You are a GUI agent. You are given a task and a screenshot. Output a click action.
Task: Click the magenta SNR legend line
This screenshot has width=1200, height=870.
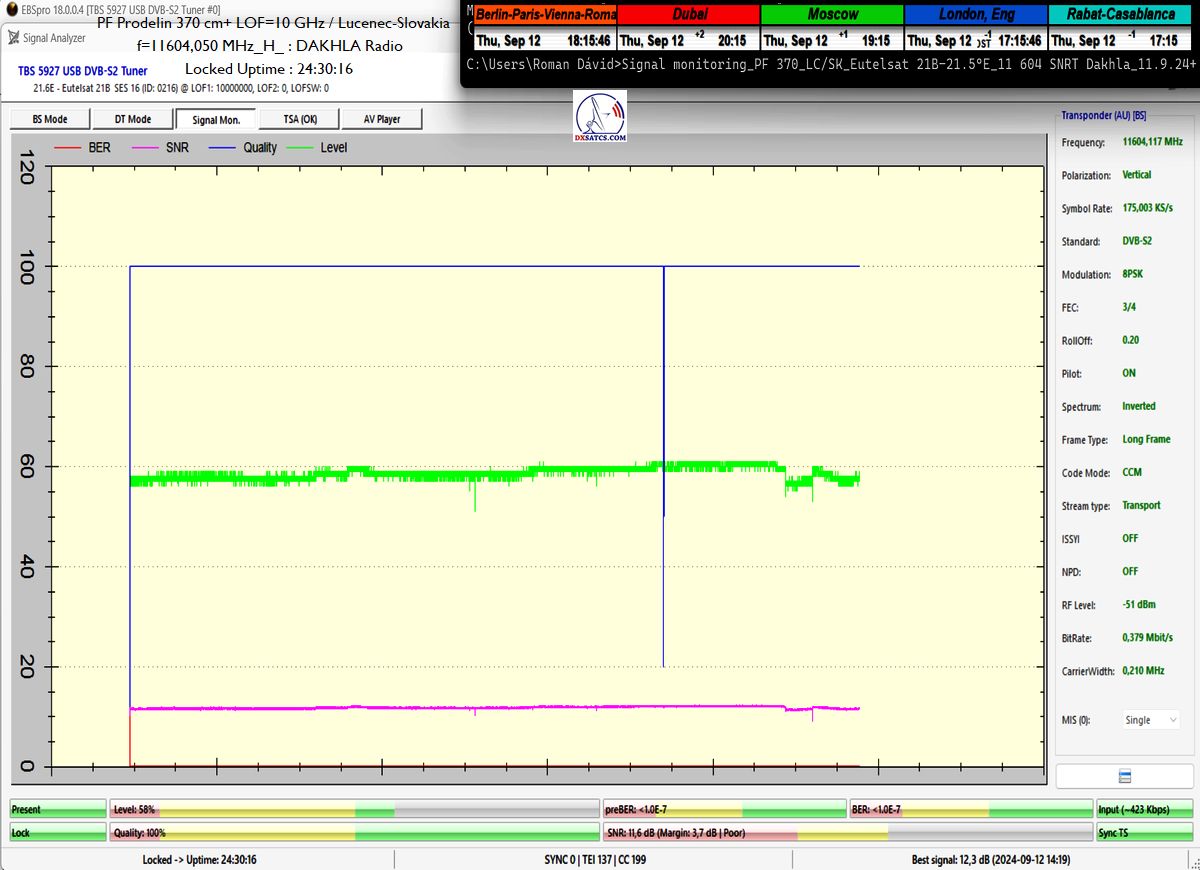[x=145, y=148]
